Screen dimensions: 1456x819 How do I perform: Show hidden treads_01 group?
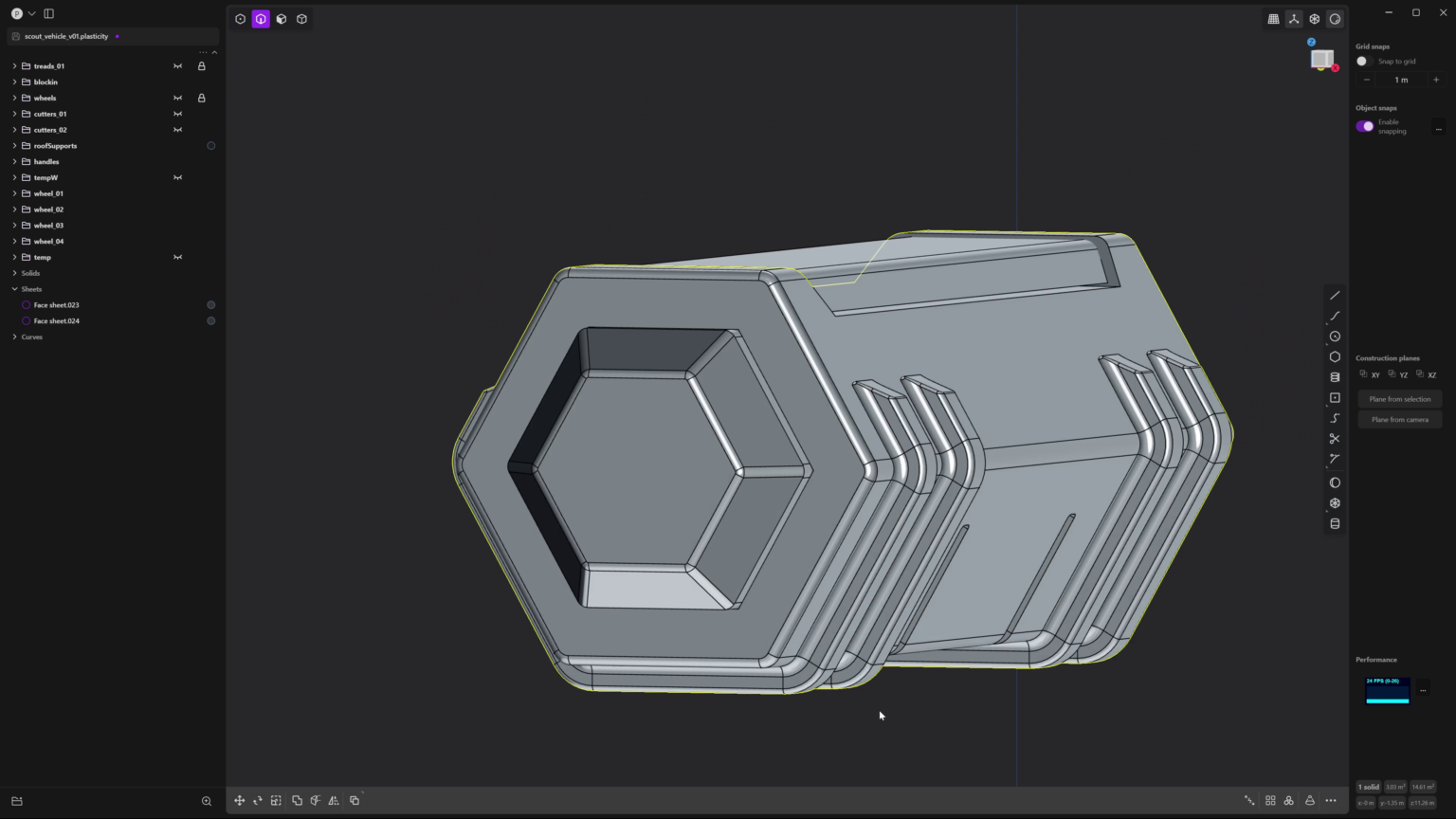[x=177, y=66]
